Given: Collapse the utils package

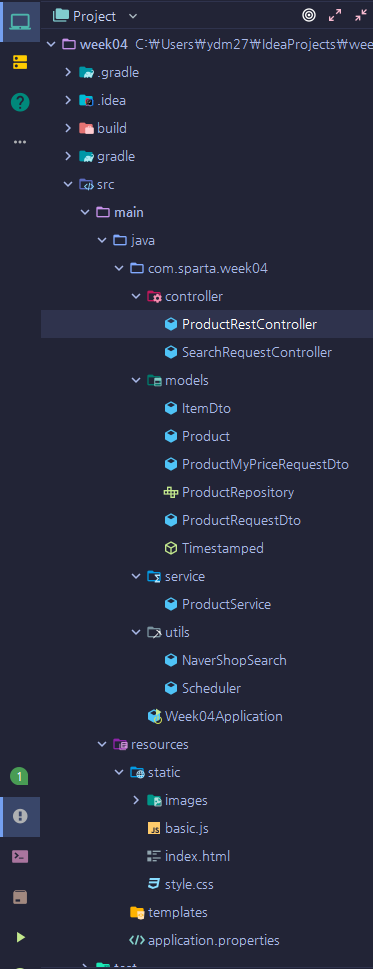Looking at the screenshot, I should click(x=136, y=632).
